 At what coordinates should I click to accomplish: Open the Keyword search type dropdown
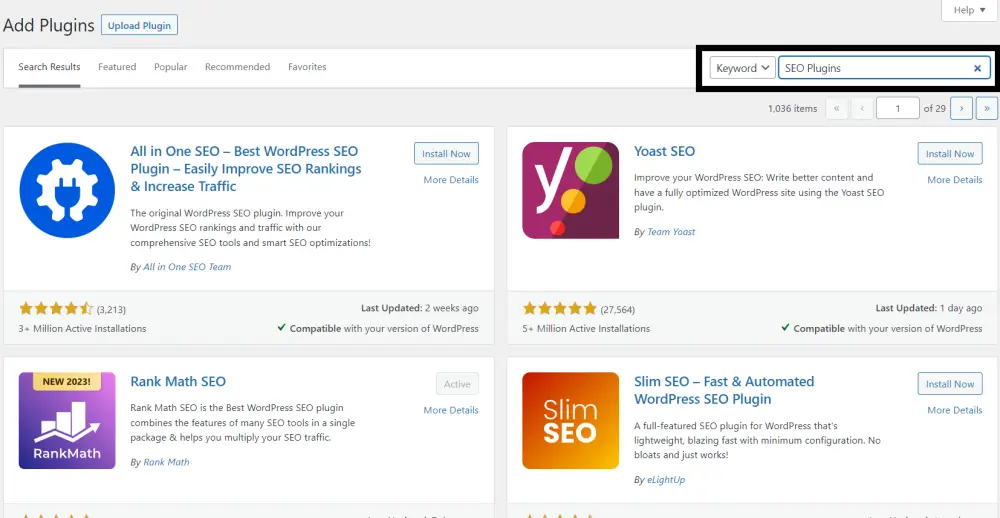point(742,68)
